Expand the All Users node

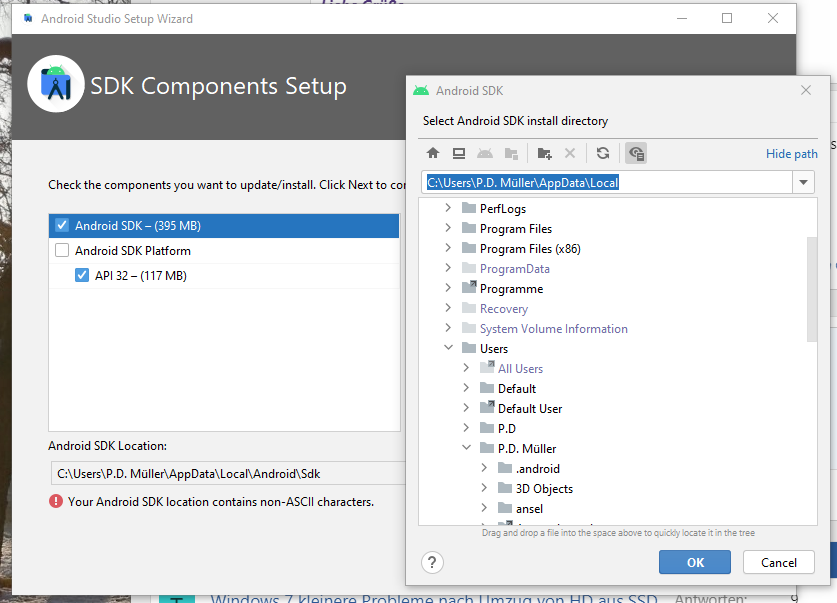point(467,368)
